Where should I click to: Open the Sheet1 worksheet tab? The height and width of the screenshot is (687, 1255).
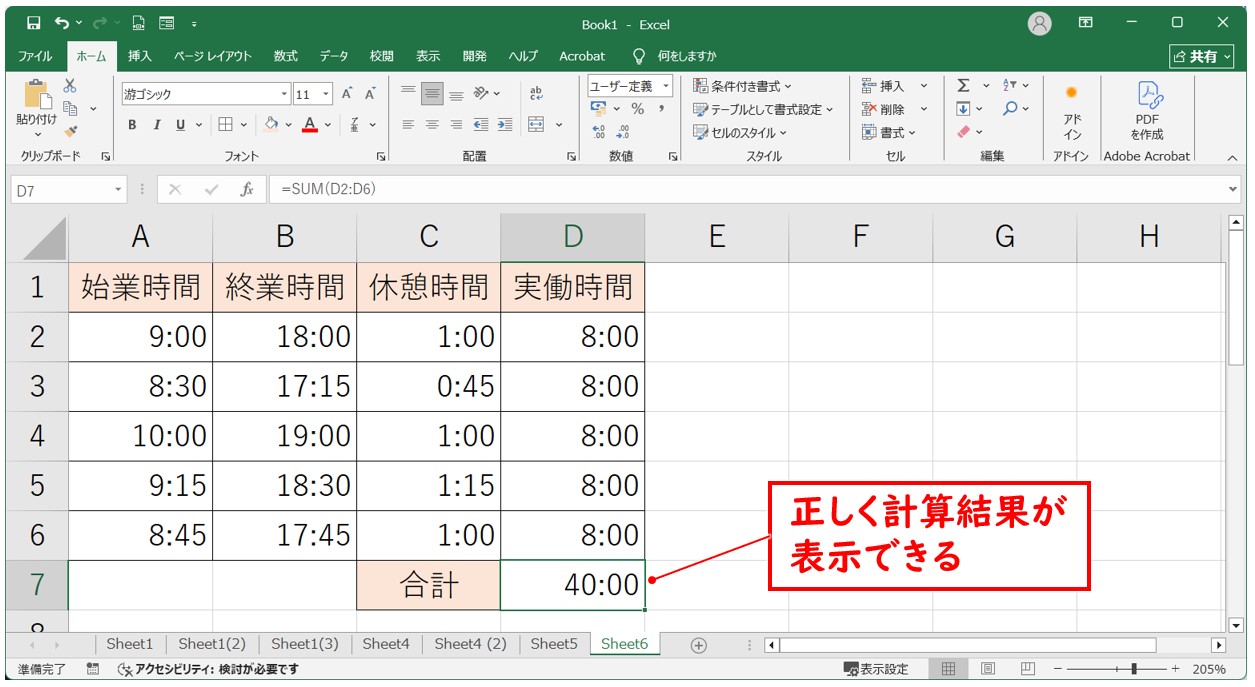click(x=129, y=644)
